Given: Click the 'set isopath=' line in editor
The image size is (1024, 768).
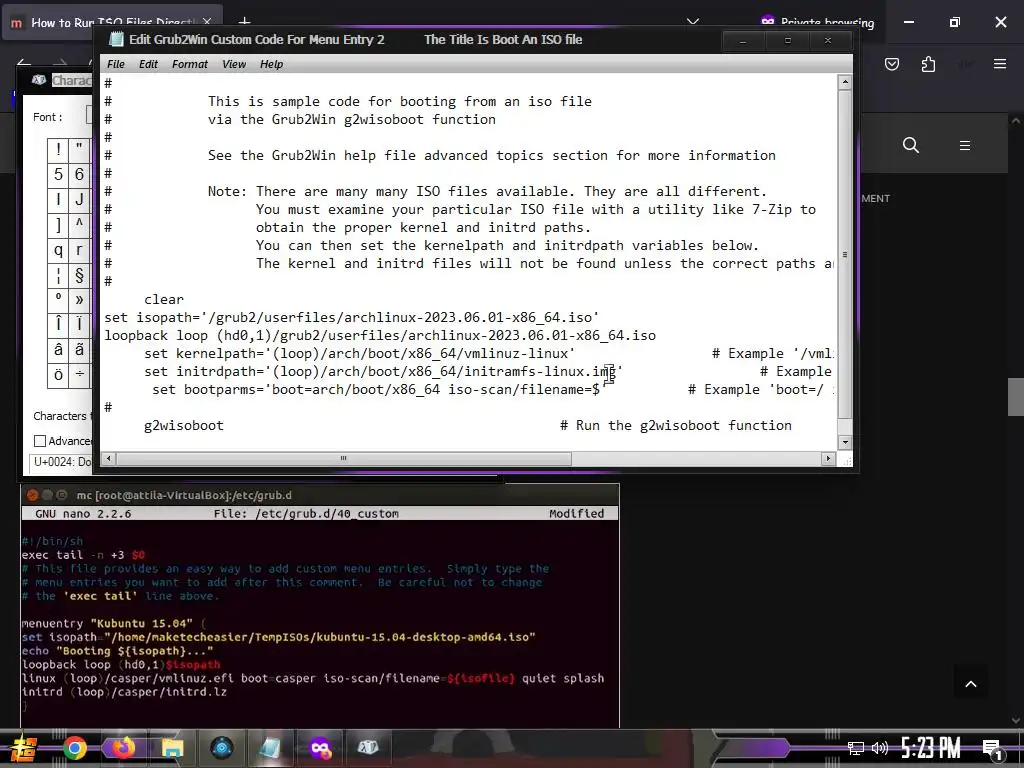Looking at the screenshot, I should (x=351, y=317).
